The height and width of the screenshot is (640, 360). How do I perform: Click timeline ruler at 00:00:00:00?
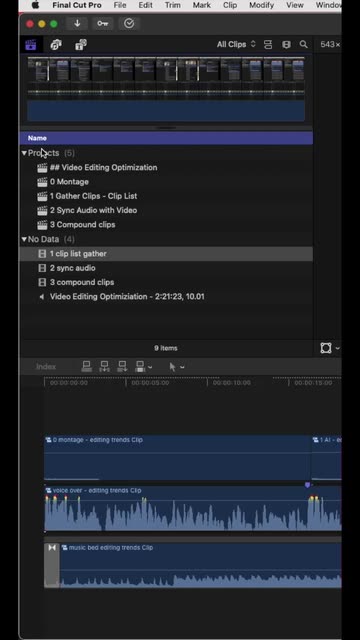point(68,383)
